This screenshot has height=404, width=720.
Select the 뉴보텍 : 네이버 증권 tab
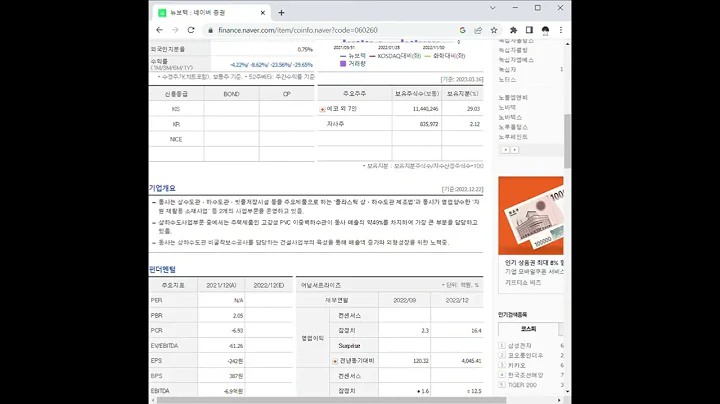click(x=211, y=13)
